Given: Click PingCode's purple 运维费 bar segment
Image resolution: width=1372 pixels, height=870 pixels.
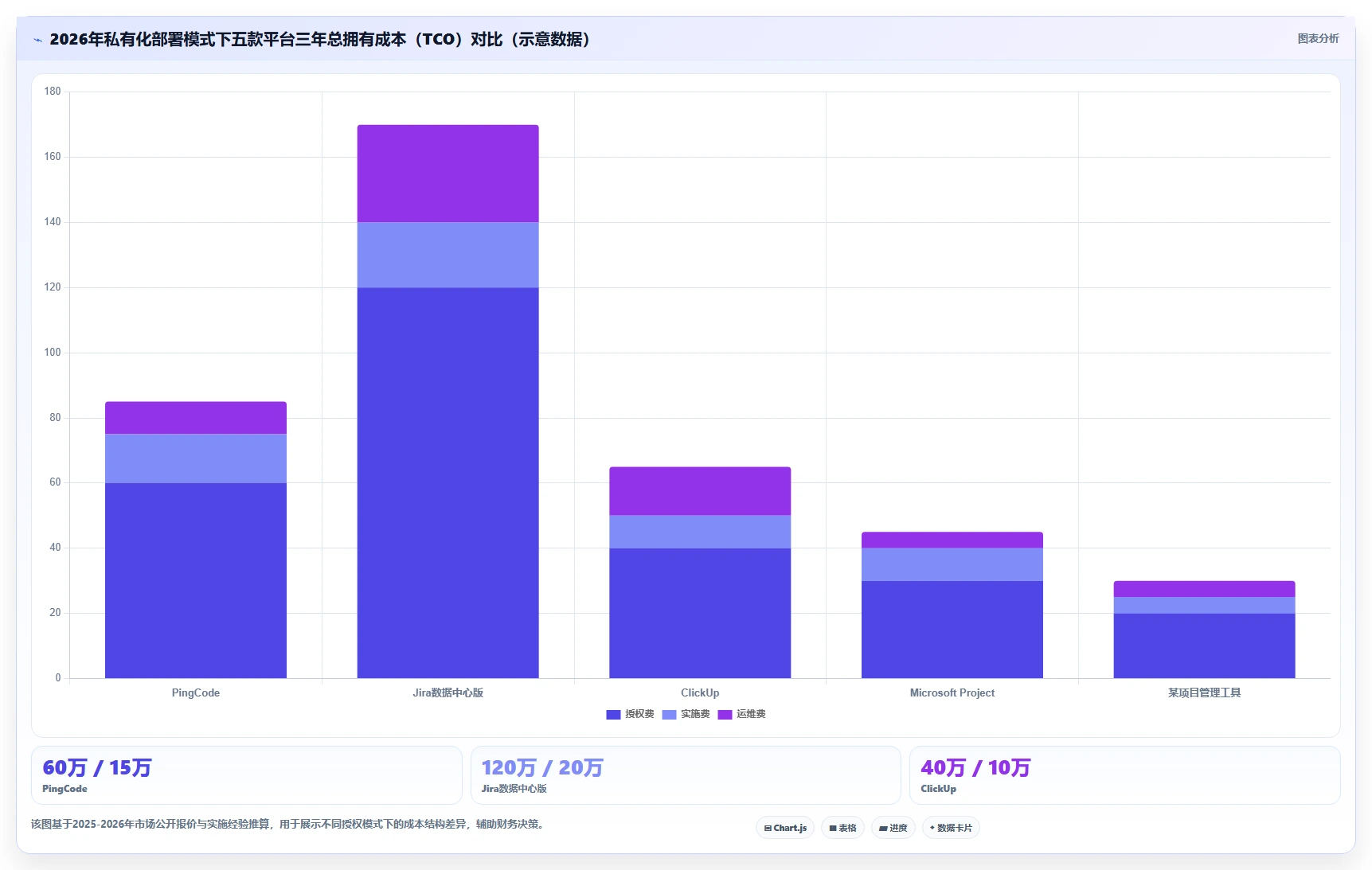Looking at the screenshot, I should (x=196, y=418).
